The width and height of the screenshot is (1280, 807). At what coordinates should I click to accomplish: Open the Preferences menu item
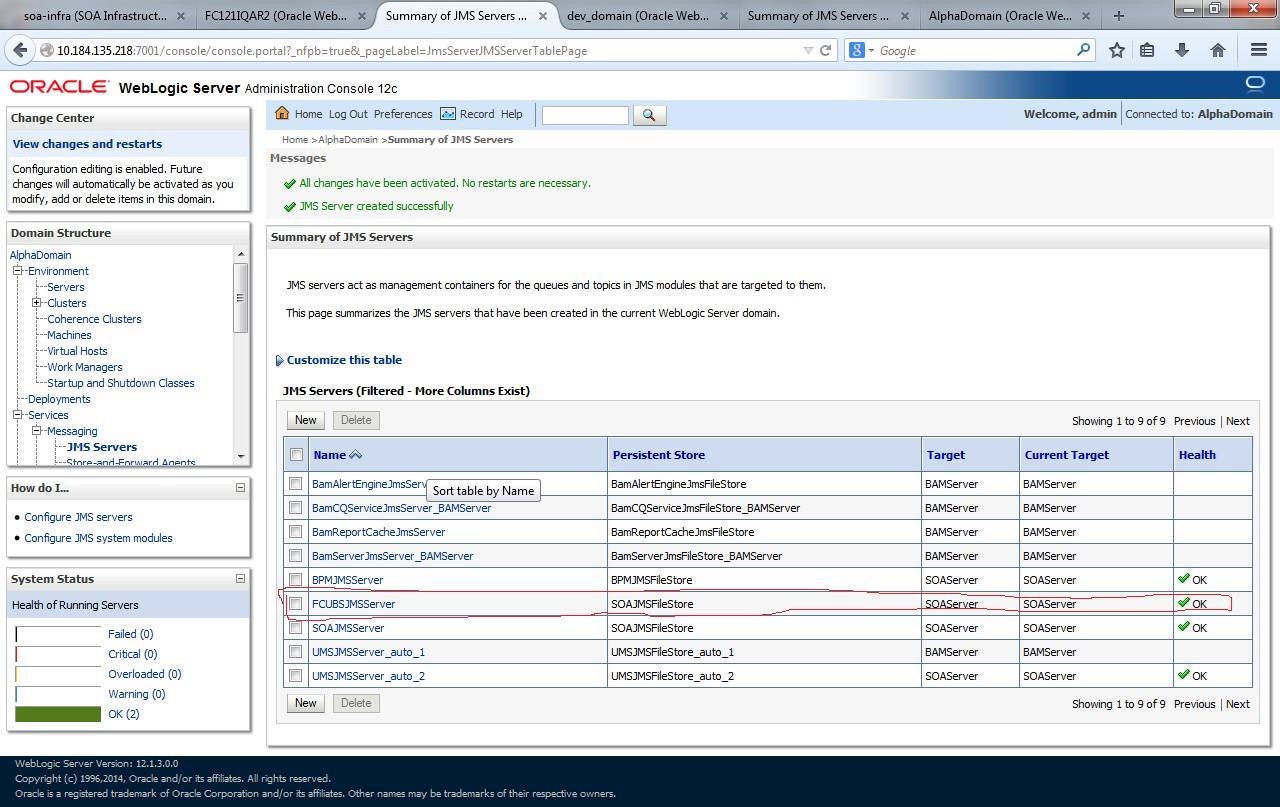click(x=403, y=114)
